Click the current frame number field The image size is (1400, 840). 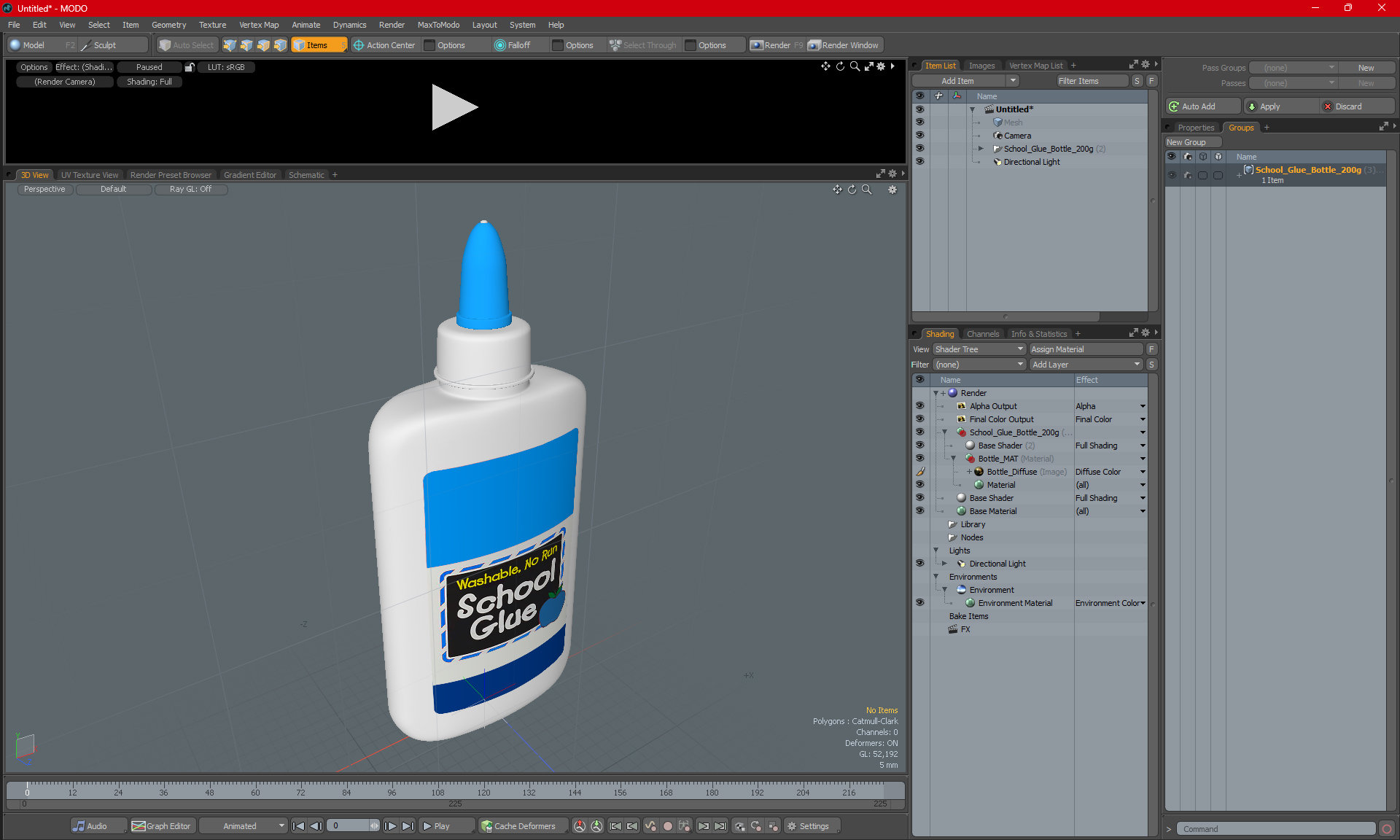pyautogui.click(x=349, y=826)
